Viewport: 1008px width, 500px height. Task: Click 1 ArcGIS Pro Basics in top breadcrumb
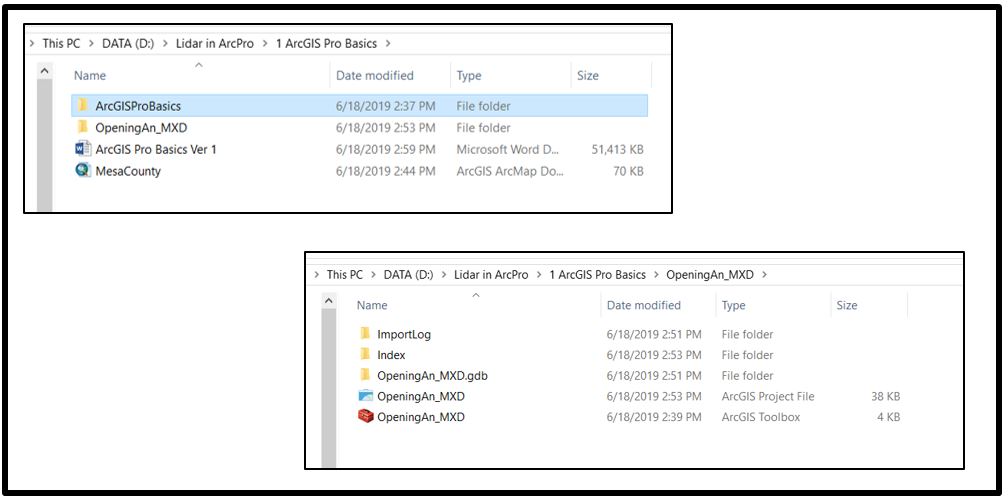click(x=327, y=44)
